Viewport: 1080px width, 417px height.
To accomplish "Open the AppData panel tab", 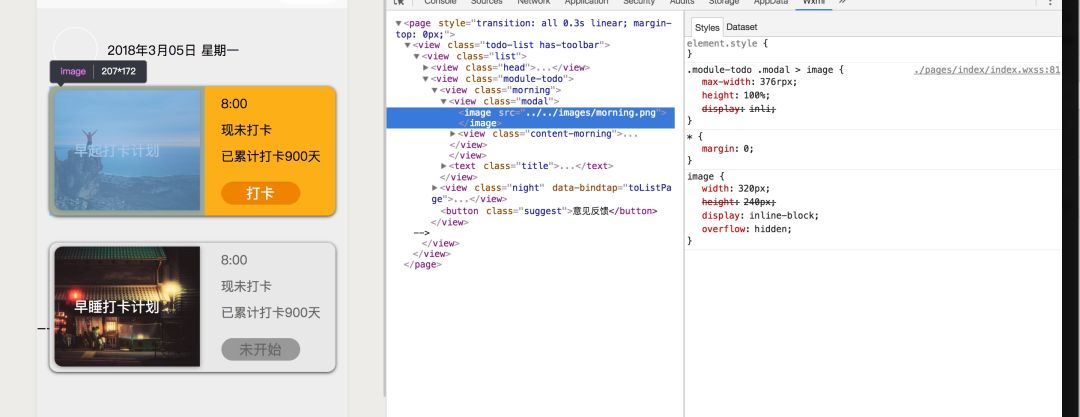I will coord(771,3).
